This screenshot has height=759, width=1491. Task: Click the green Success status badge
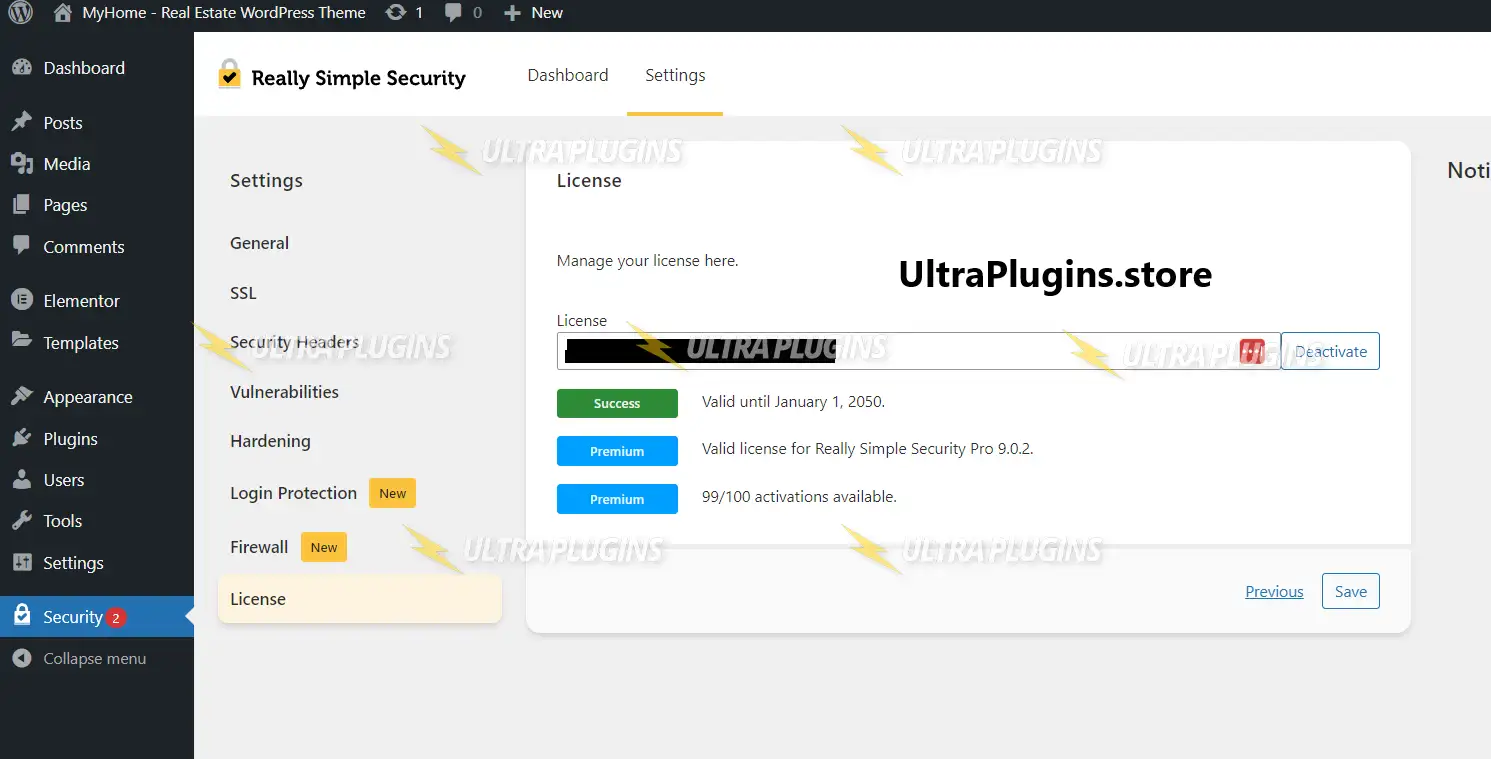pyautogui.click(x=617, y=403)
